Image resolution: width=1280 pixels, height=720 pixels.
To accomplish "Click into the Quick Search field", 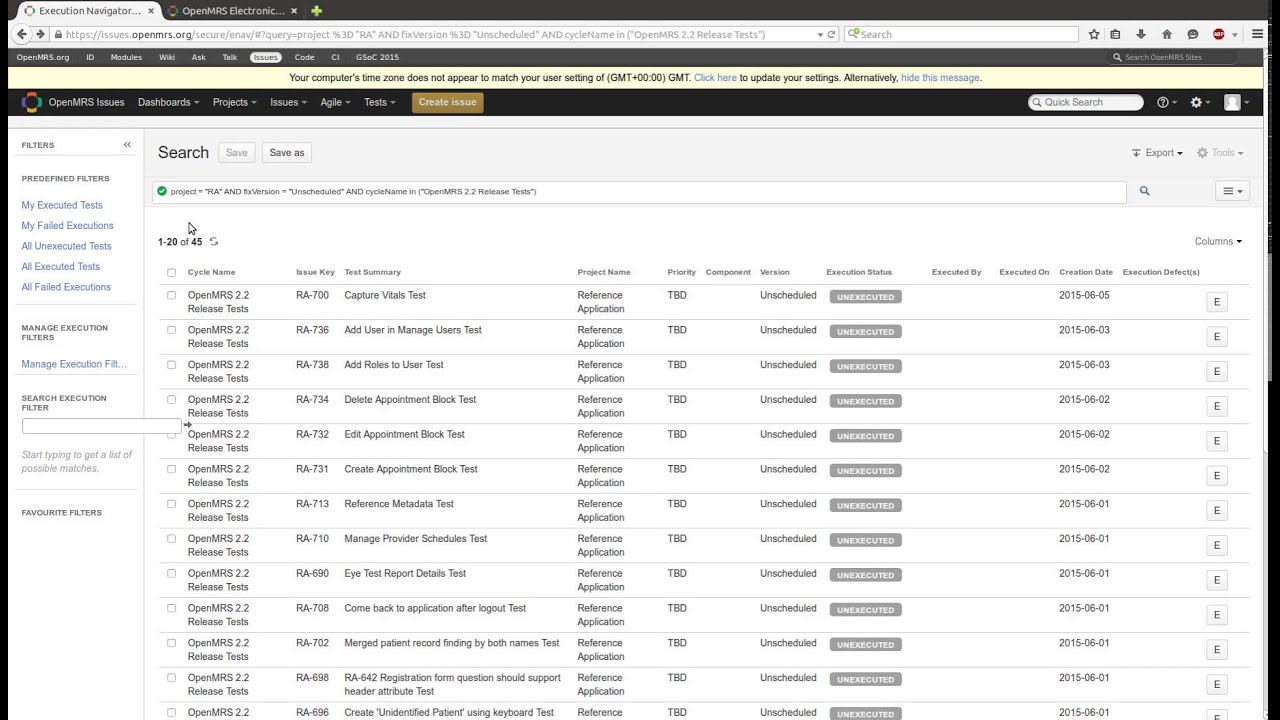I will pos(1085,102).
